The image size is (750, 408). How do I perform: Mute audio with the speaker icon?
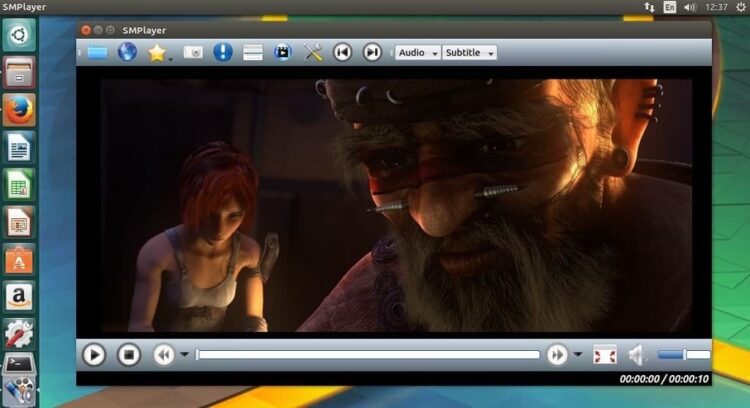pyautogui.click(x=637, y=355)
